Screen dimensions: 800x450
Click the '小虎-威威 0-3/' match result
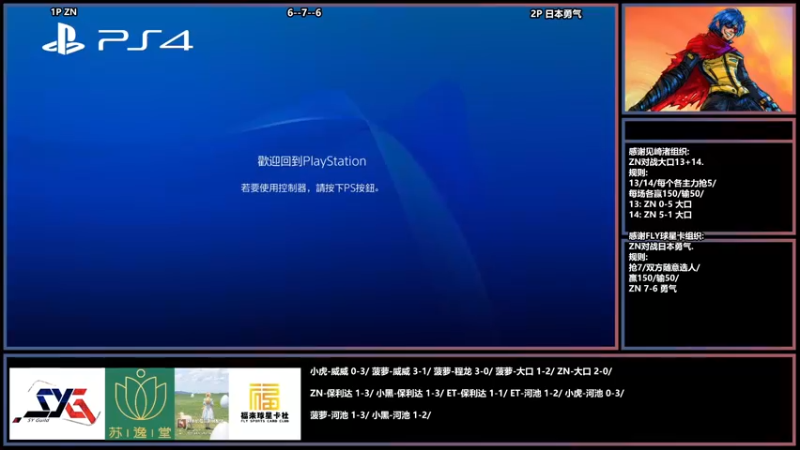click(x=339, y=371)
